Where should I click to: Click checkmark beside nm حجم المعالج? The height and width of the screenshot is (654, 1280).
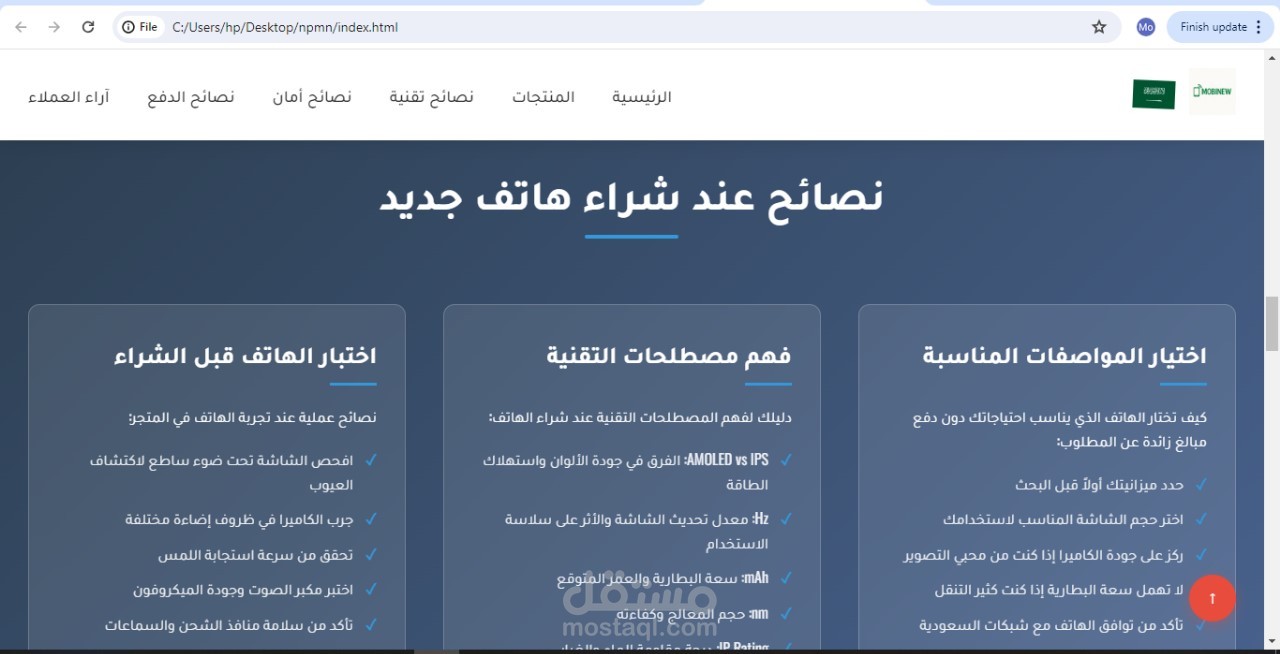coord(786,612)
